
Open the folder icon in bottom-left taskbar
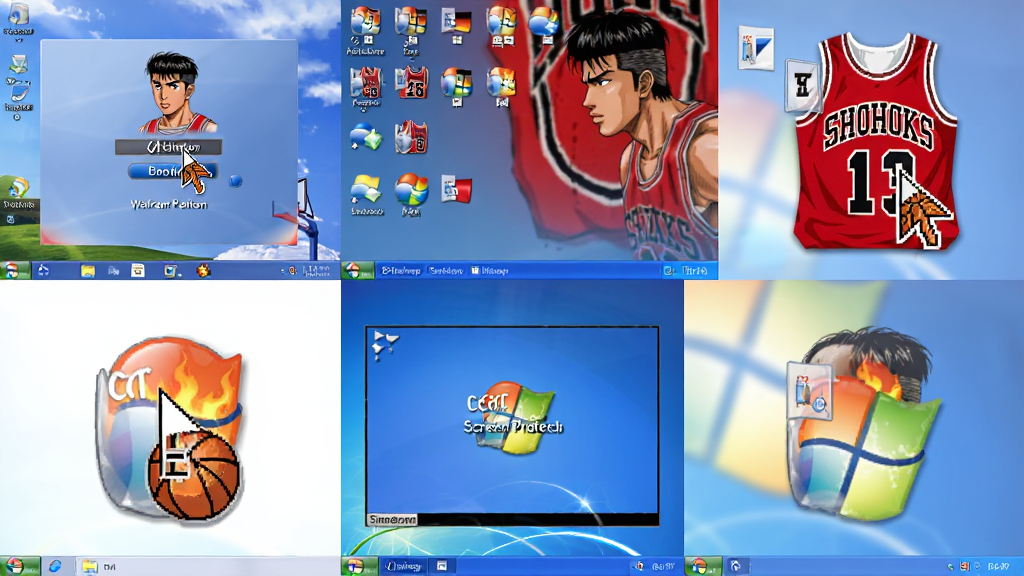89,566
